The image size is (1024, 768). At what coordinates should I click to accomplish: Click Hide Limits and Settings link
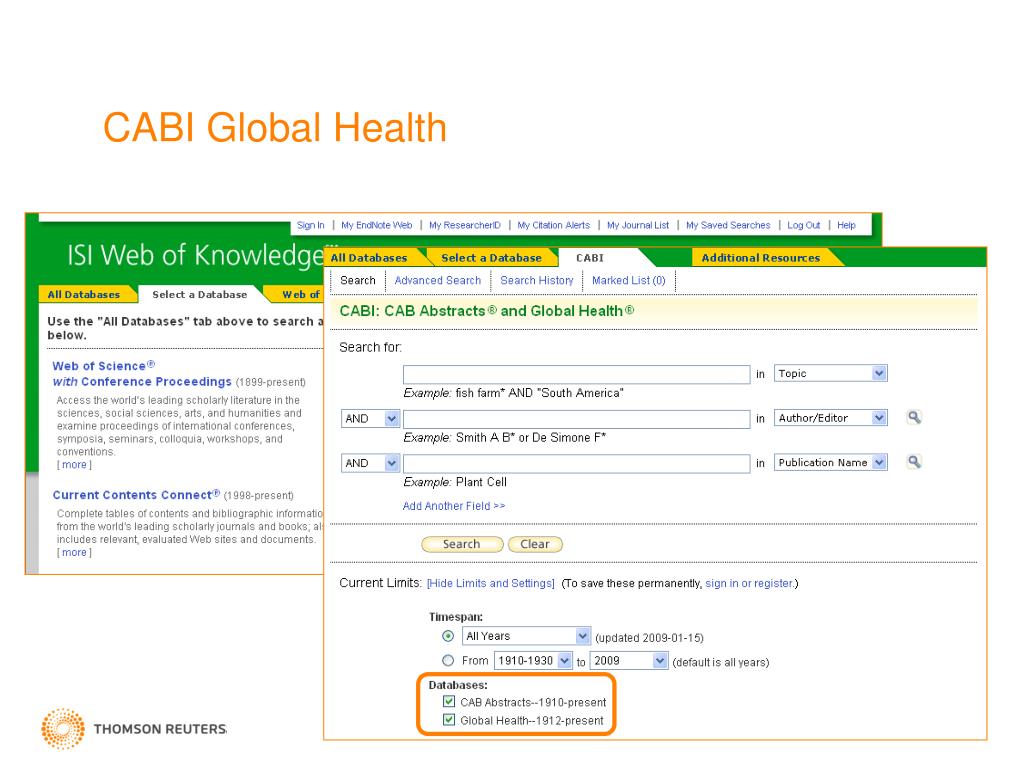coord(490,583)
